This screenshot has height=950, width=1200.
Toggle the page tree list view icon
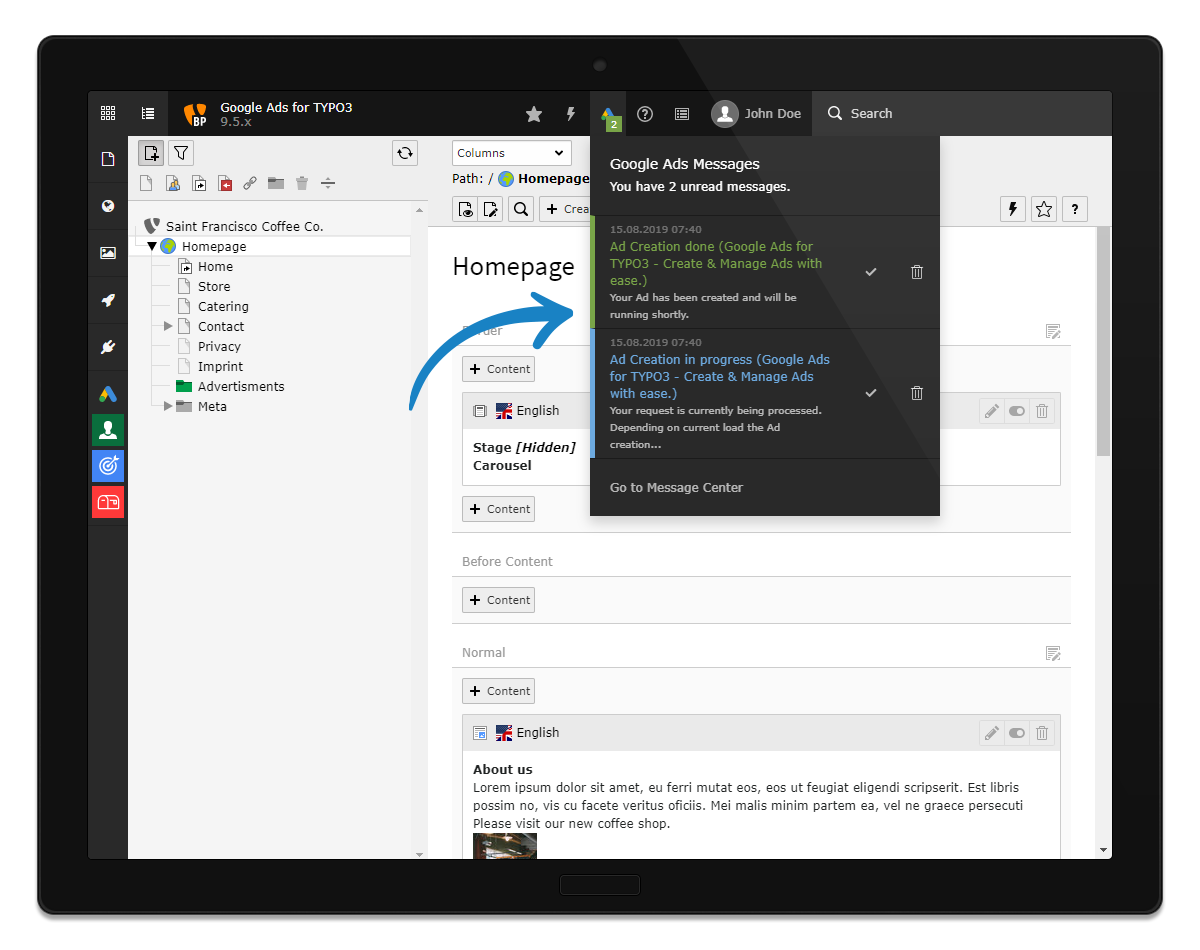(148, 114)
